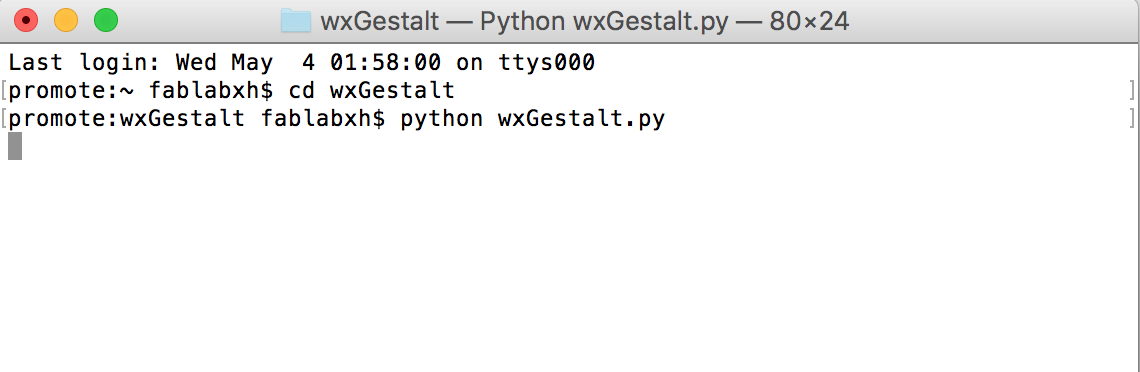The width and height of the screenshot is (1140, 372).
Task: Click the wxGestalt folder proxy icon in the title bar
Action: [x=295, y=20]
